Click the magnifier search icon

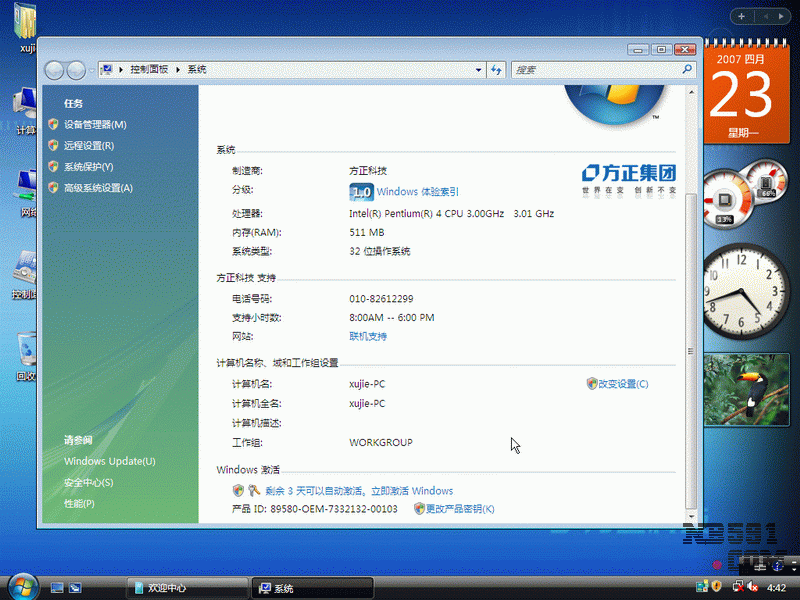pos(687,70)
